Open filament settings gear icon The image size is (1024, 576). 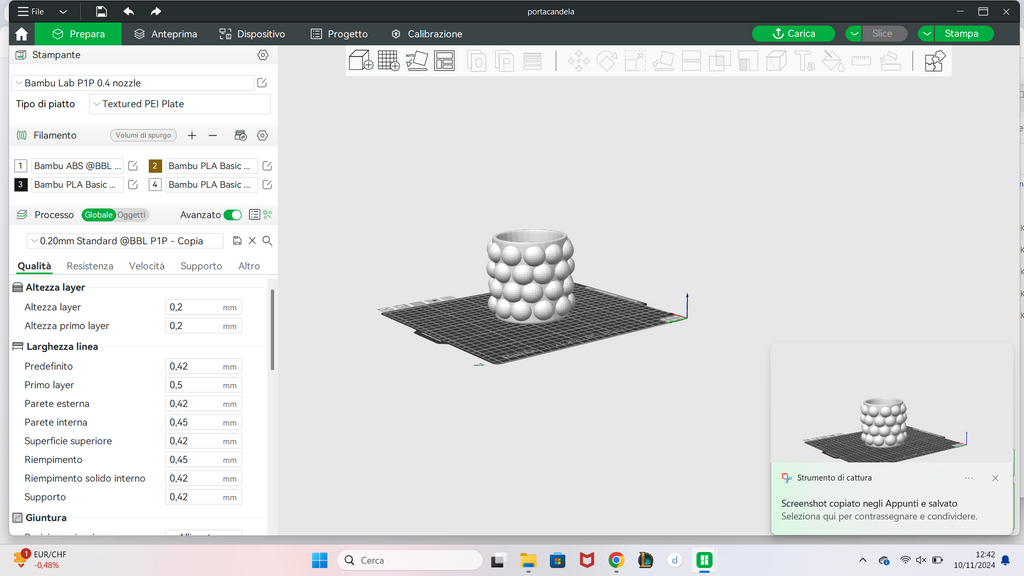(263, 135)
